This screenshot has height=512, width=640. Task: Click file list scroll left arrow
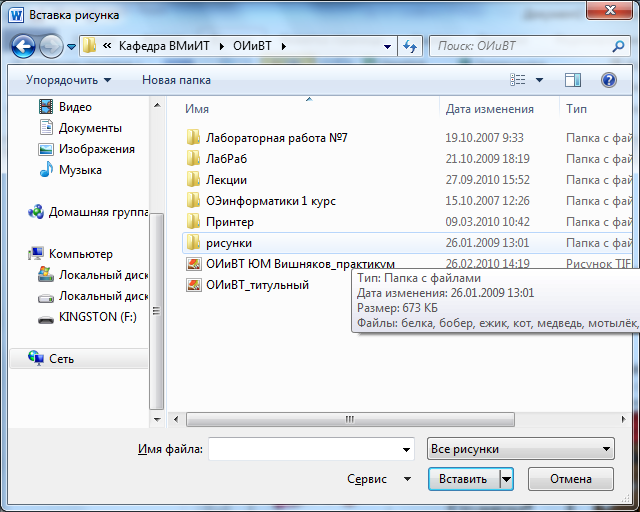pyautogui.click(x=176, y=419)
